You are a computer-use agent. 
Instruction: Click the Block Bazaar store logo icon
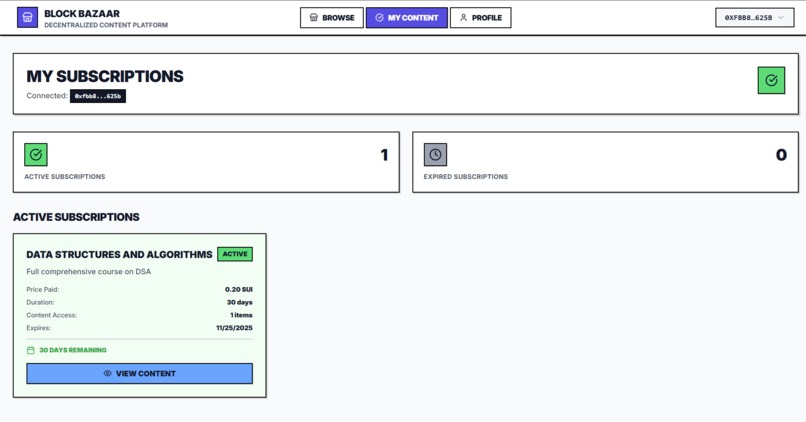tap(27, 17)
